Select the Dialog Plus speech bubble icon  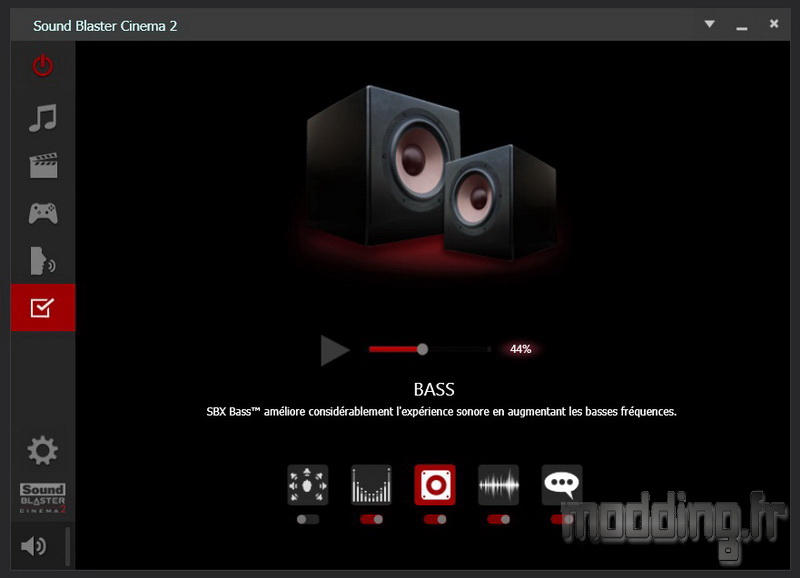[562, 485]
